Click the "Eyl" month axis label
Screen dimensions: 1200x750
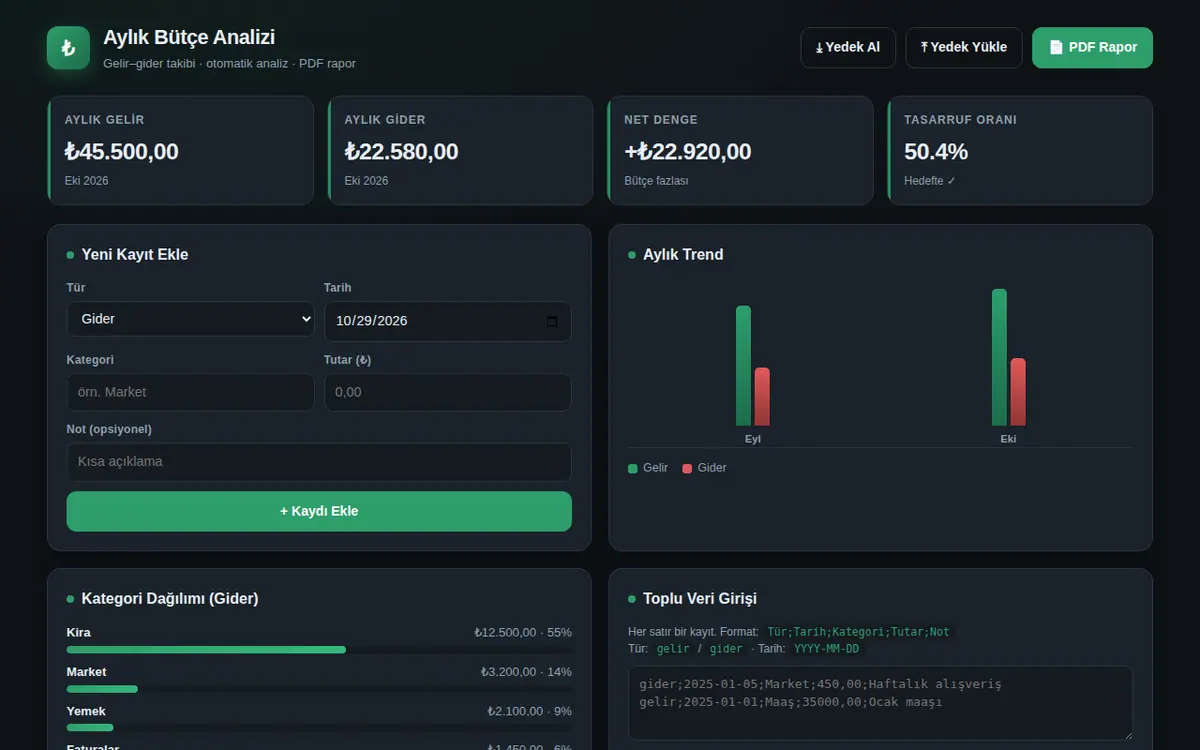pyautogui.click(x=753, y=439)
